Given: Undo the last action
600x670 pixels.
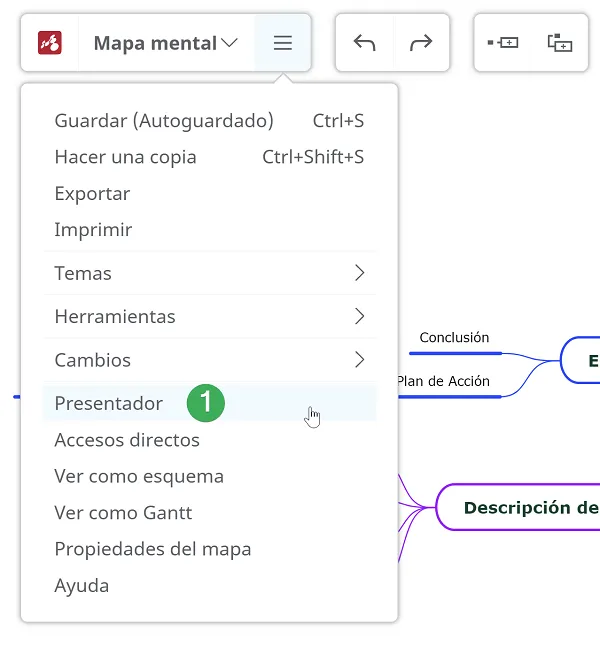Looking at the screenshot, I should click(365, 43).
